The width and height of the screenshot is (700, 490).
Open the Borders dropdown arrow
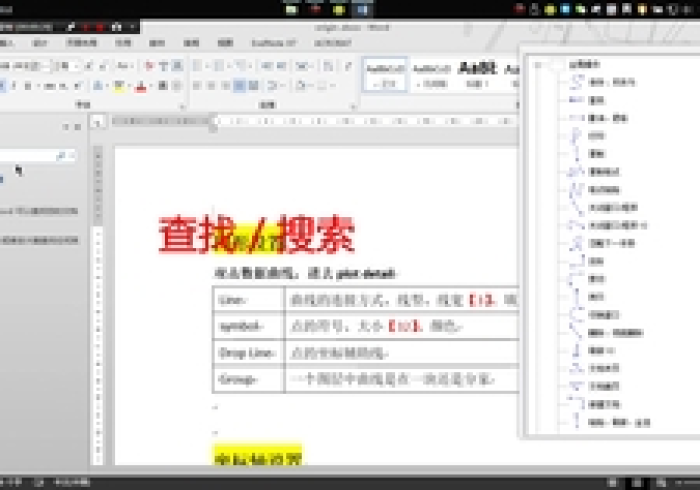tap(332, 85)
